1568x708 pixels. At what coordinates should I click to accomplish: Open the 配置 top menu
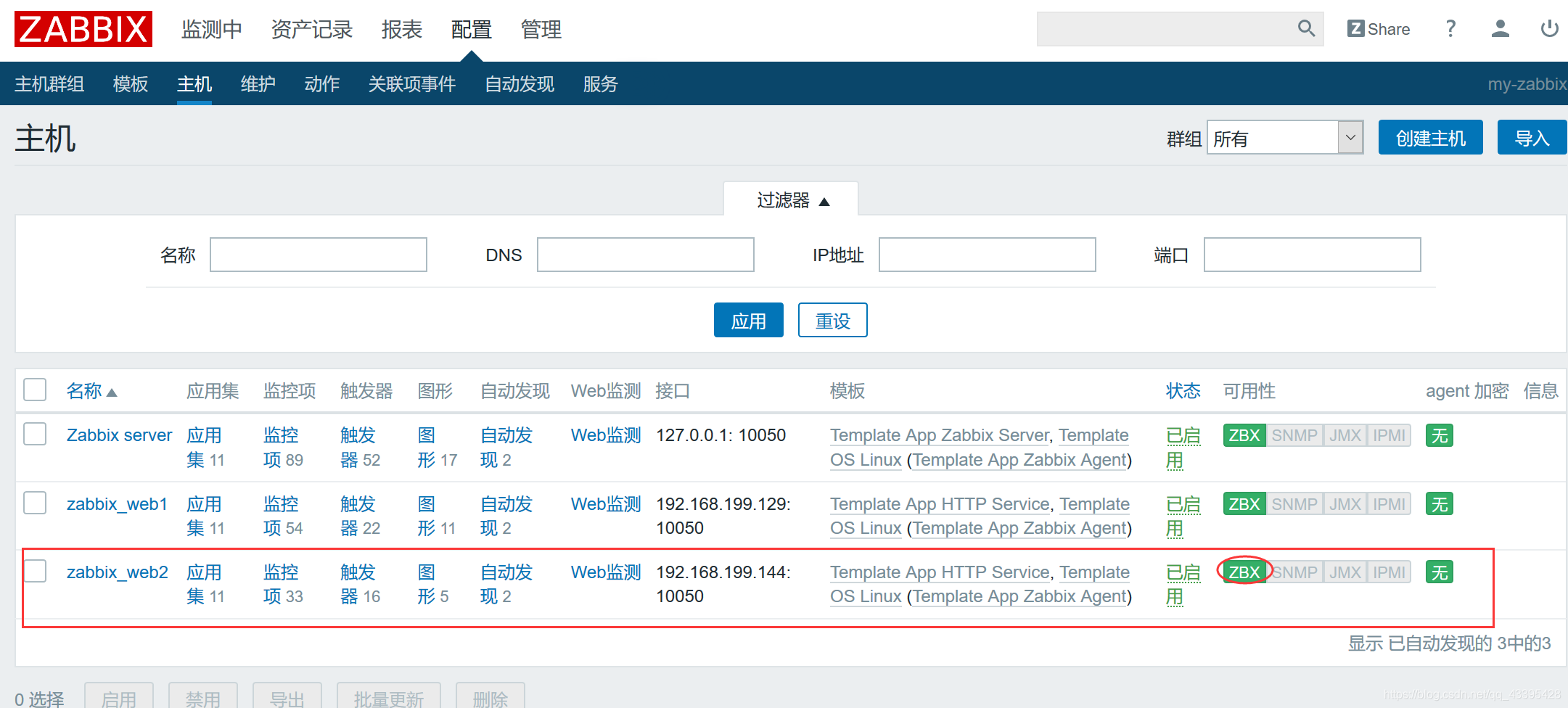pos(472,29)
